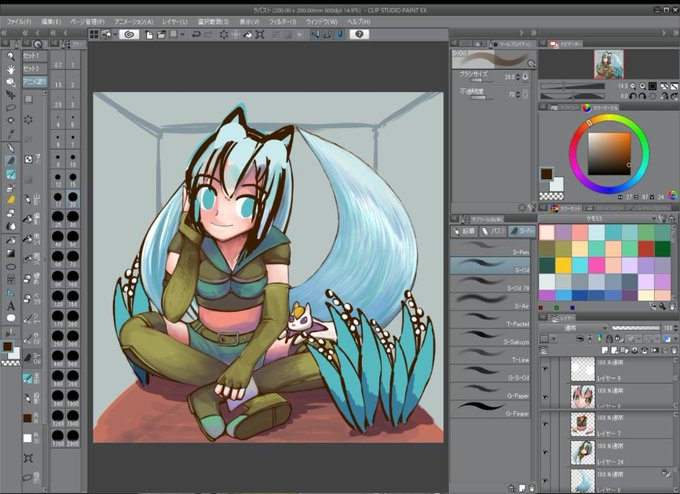Click sub tool panel trash icon
Screen dimensions: 680x494
pos(532,487)
